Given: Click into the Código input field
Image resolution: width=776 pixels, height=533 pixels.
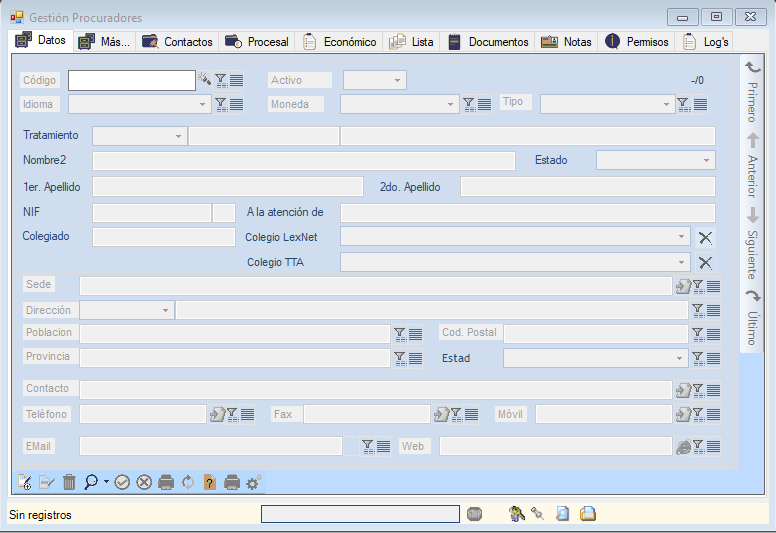Looking at the screenshot, I should coord(131,80).
